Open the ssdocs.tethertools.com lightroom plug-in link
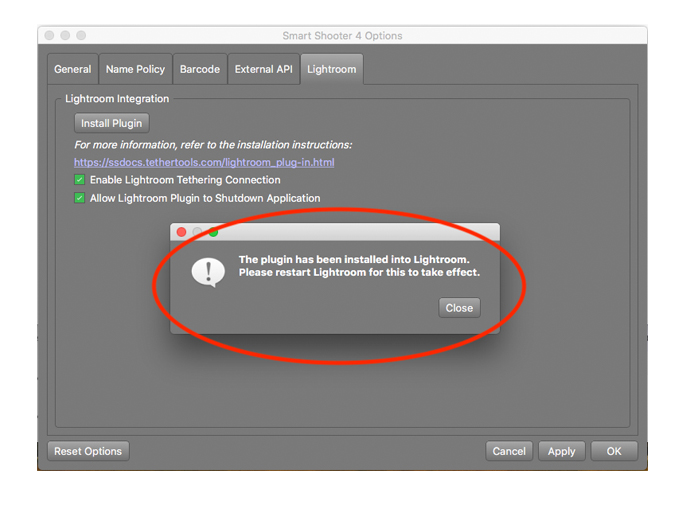This screenshot has width=686, height=524. (204, 162)
